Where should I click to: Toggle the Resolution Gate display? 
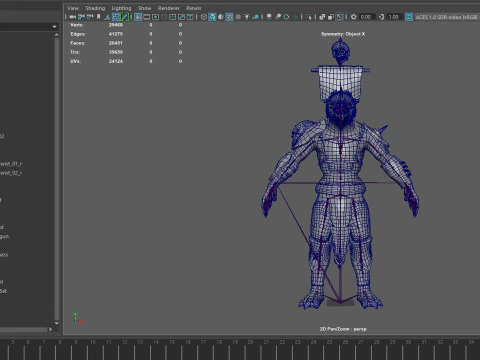[155, 17]
